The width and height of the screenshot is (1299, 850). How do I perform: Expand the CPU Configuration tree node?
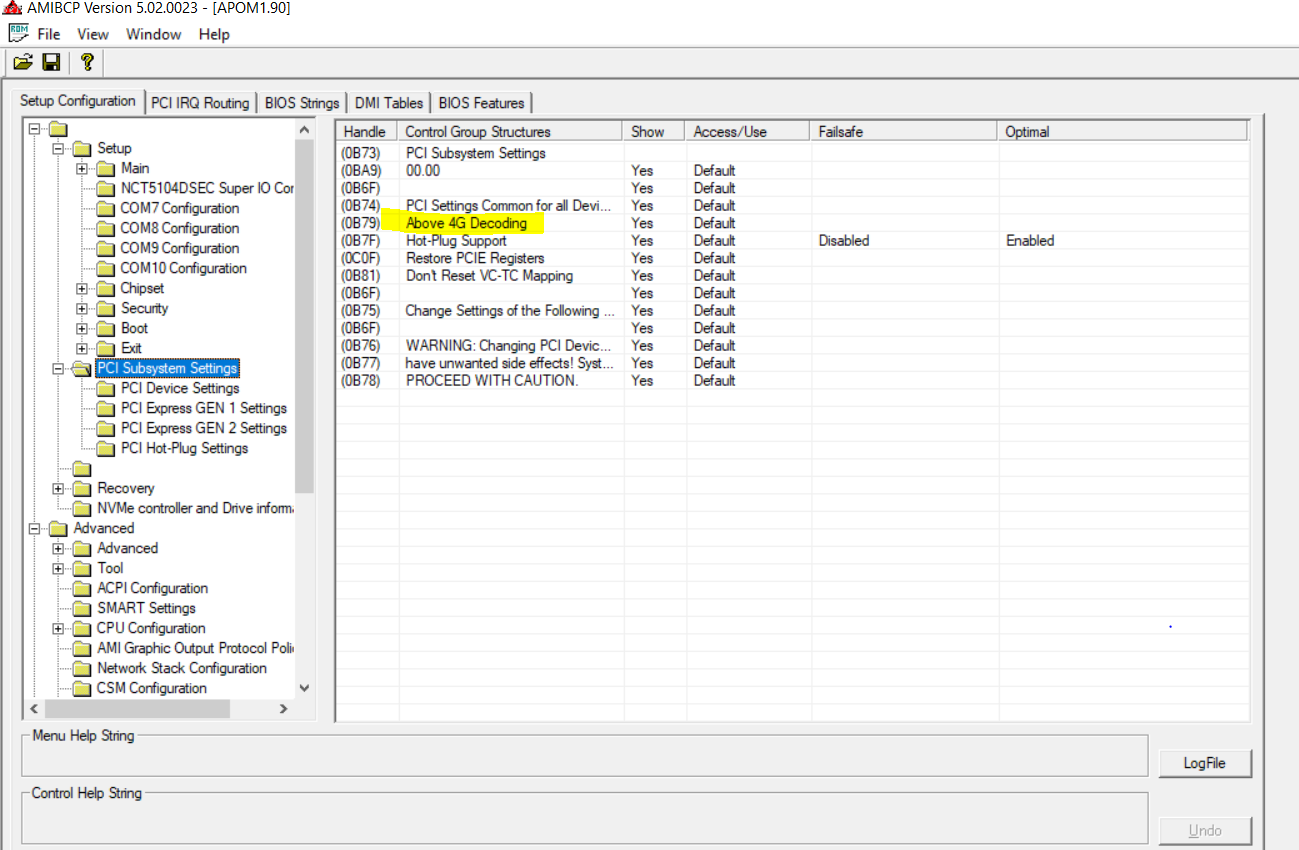click(x=58, y=628)
